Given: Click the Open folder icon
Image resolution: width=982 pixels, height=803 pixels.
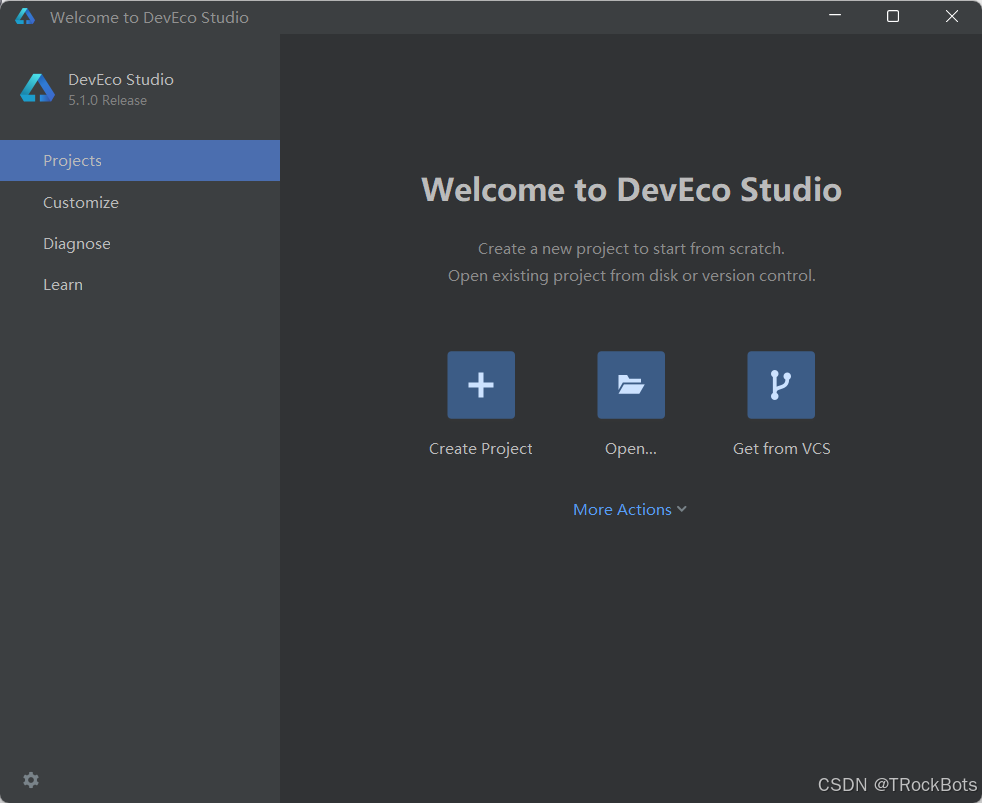Looking at the screenshot, I should [631, 385].
